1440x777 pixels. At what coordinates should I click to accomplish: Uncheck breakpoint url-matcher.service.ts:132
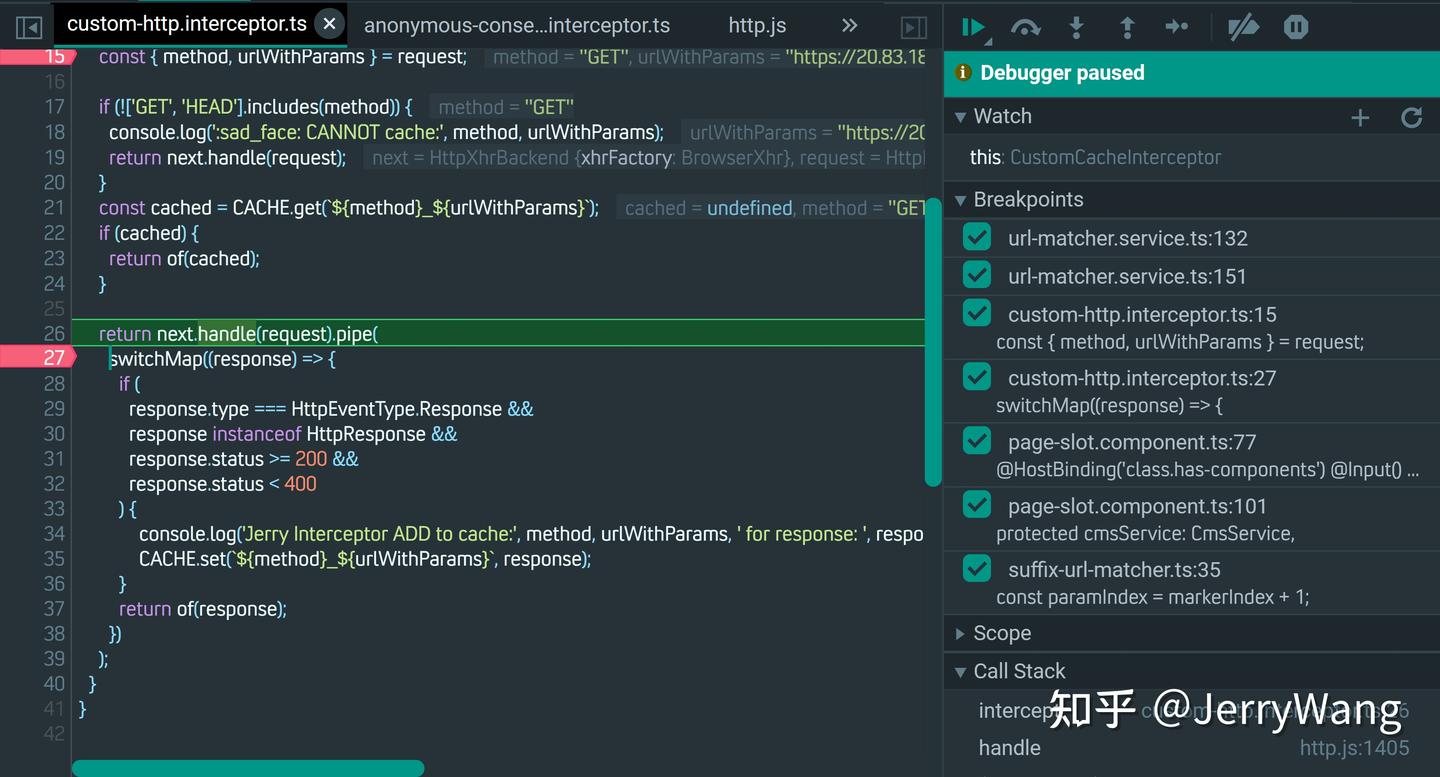click(x=977, y=237)
